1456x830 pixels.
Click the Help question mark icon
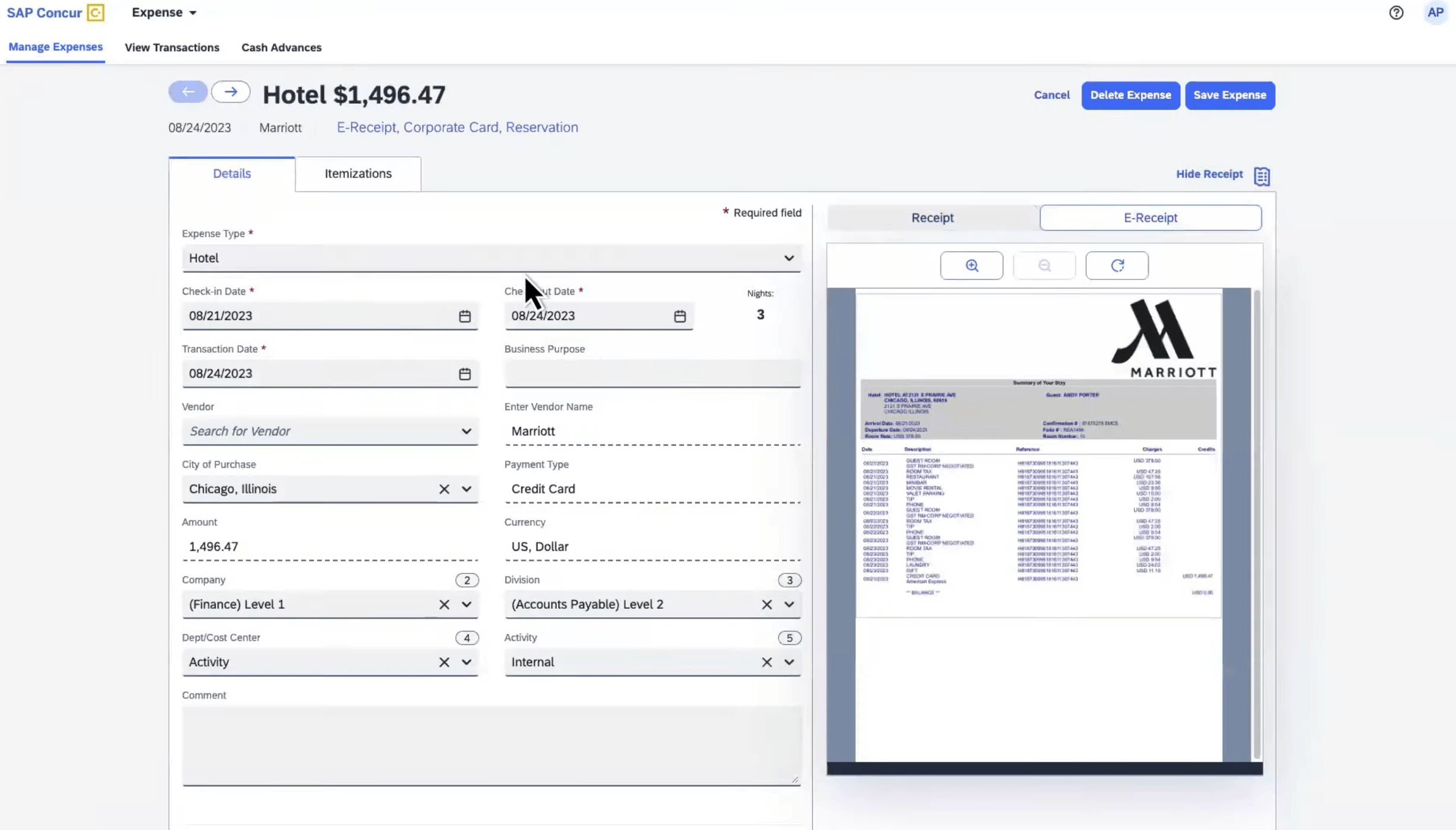[x=1396, y=12]
